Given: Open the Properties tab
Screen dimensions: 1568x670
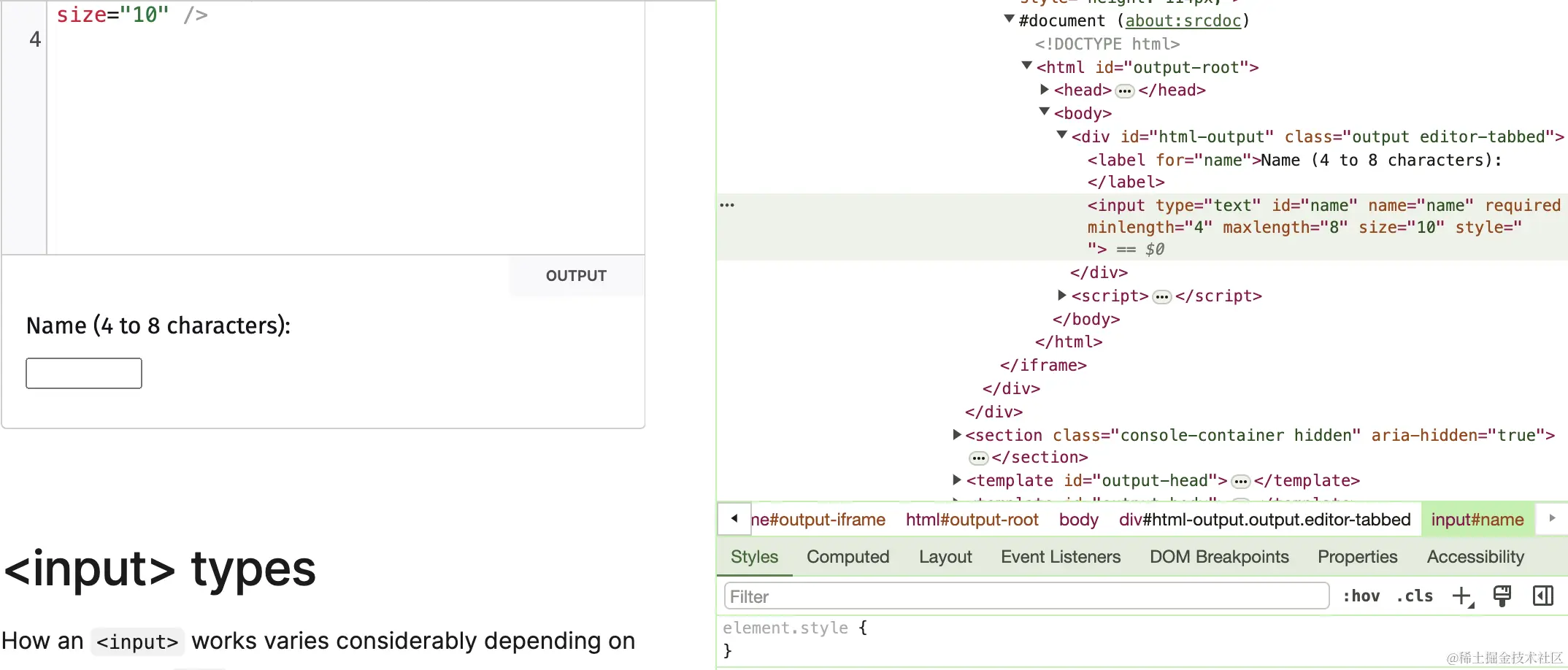Looking at the screenshot, I should pyautogui.click(x=1357, y=557).
